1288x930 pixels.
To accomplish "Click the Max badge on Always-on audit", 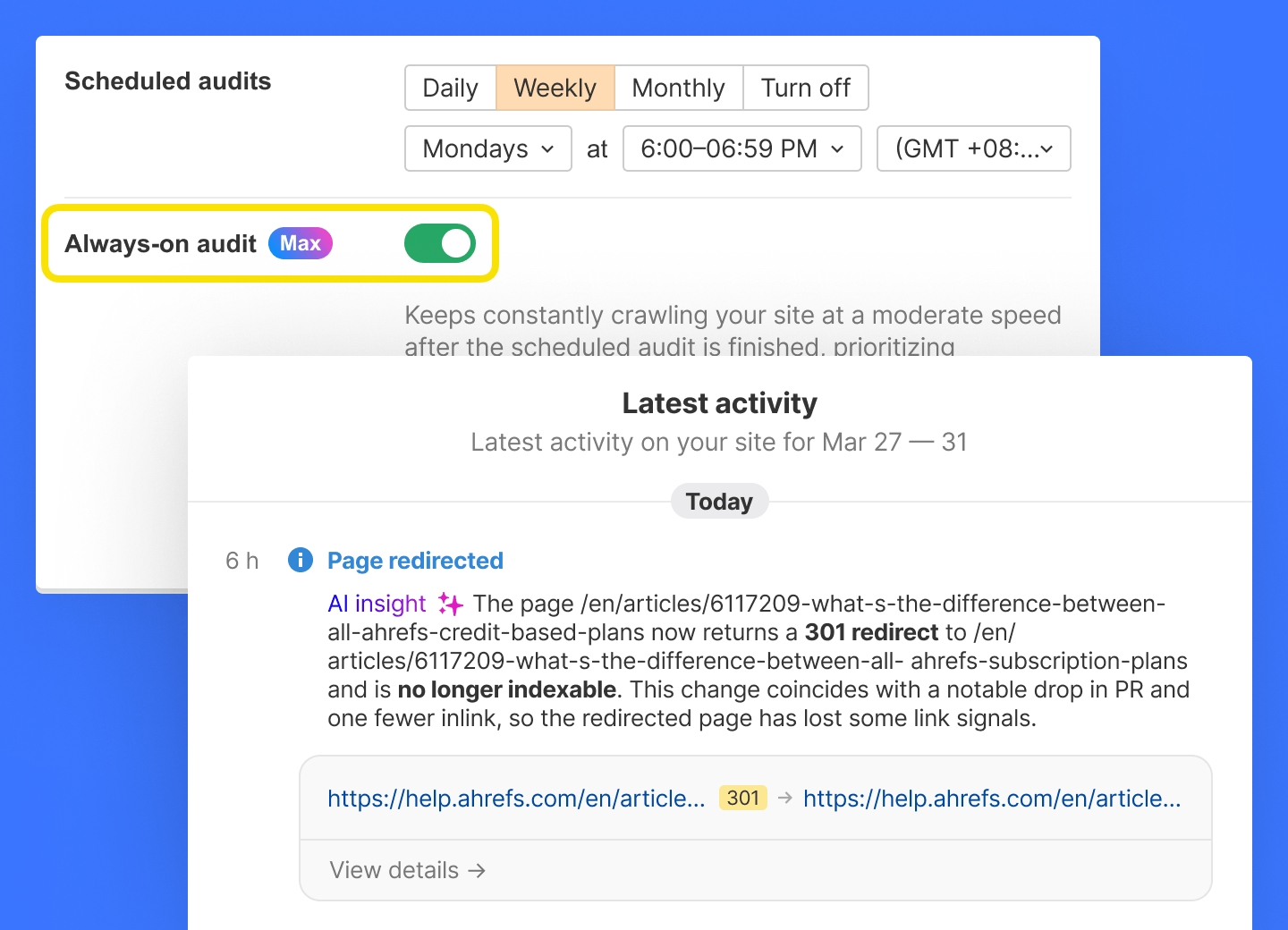I will [300, 243].
